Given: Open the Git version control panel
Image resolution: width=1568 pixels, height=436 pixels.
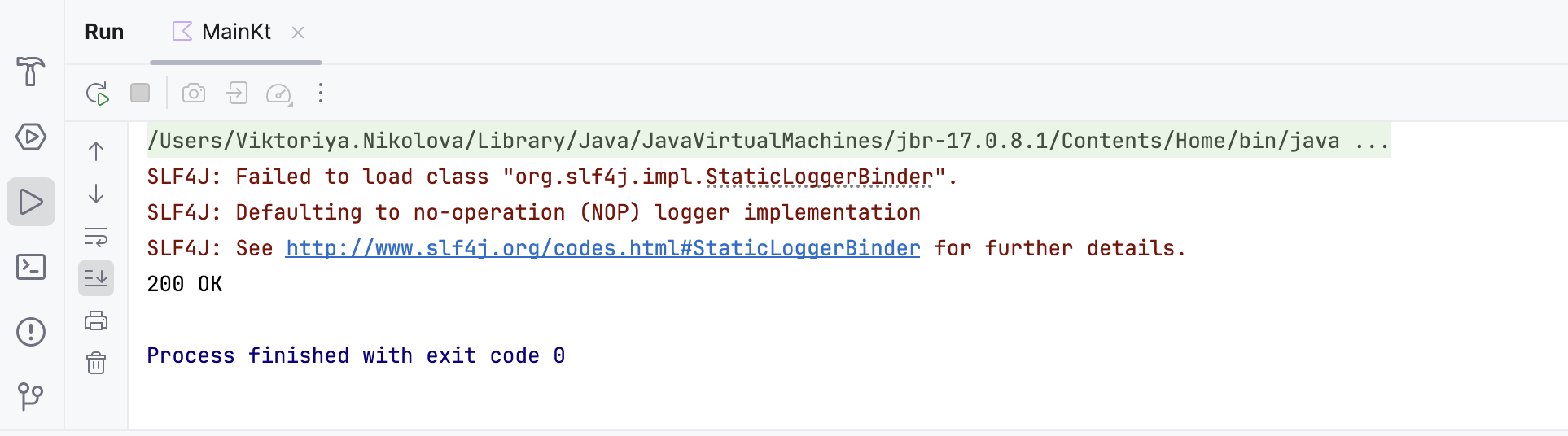Looking at the screenshot, I should [x=31, y=396].
